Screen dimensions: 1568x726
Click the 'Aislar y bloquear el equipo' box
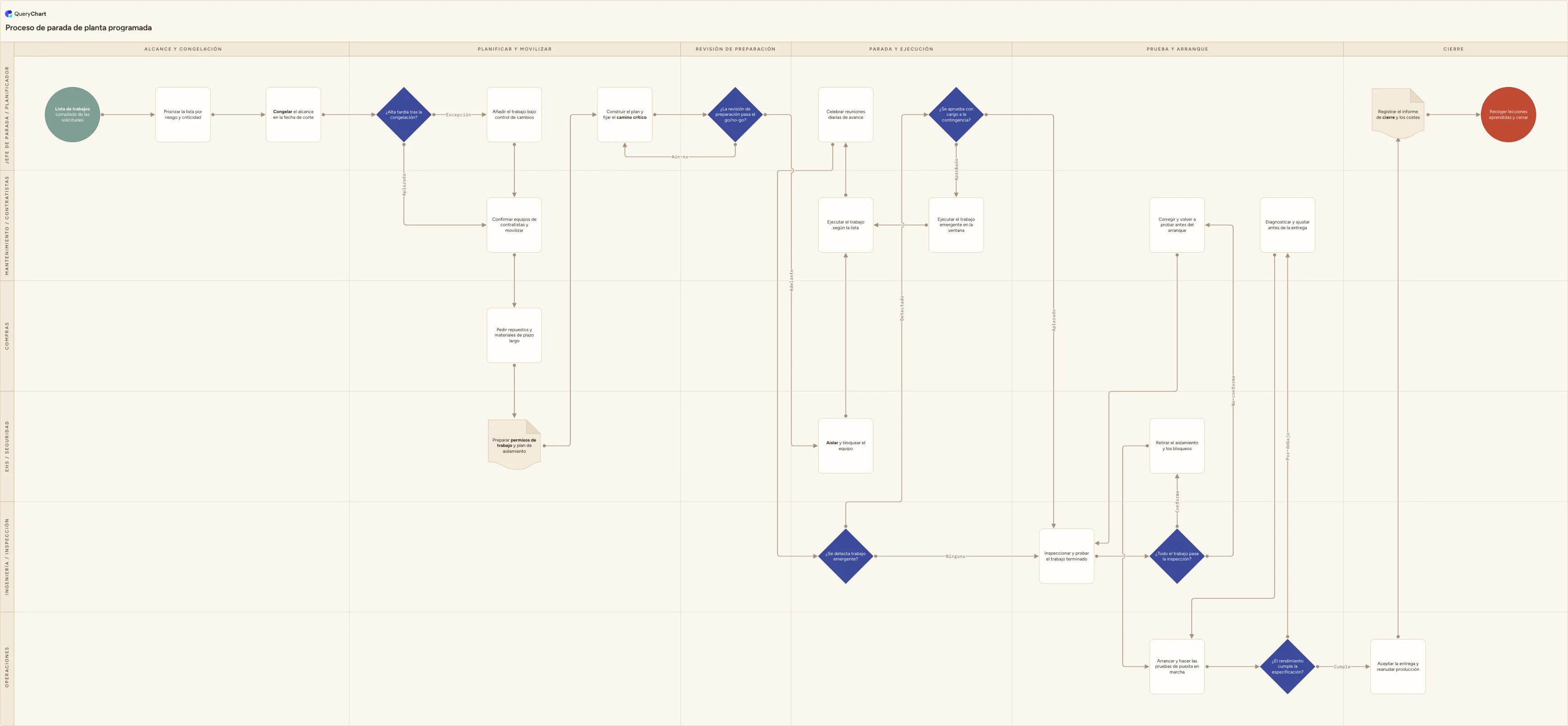(846, 446)
